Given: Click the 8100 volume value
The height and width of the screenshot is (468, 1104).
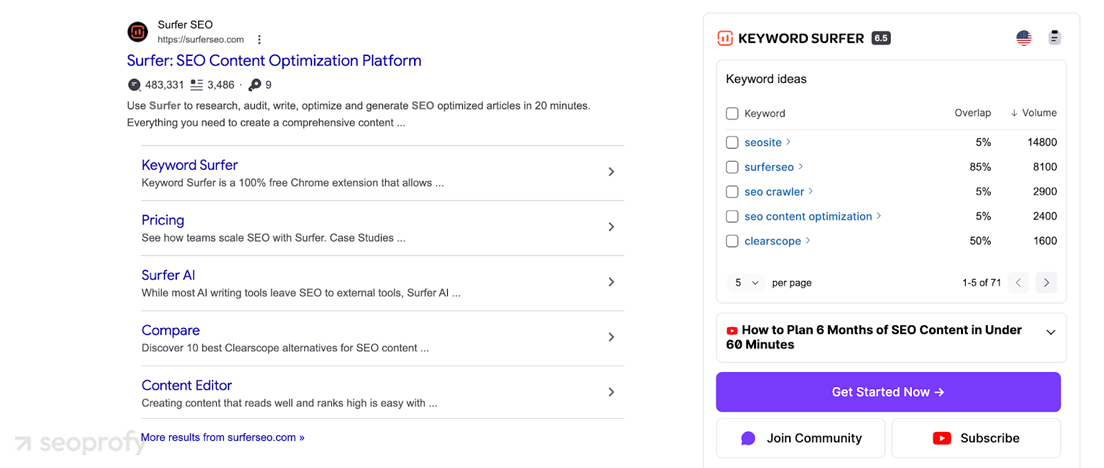Looking at the screenshot, I should (1045, 167).
